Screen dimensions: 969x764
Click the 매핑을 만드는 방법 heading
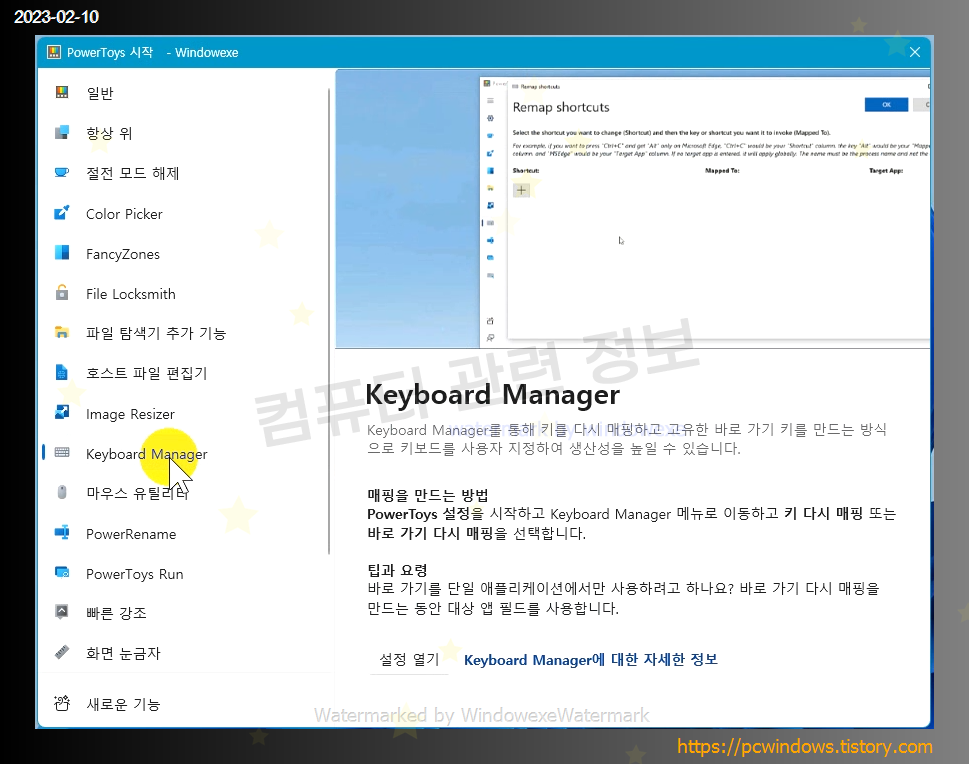coord(428,495)
